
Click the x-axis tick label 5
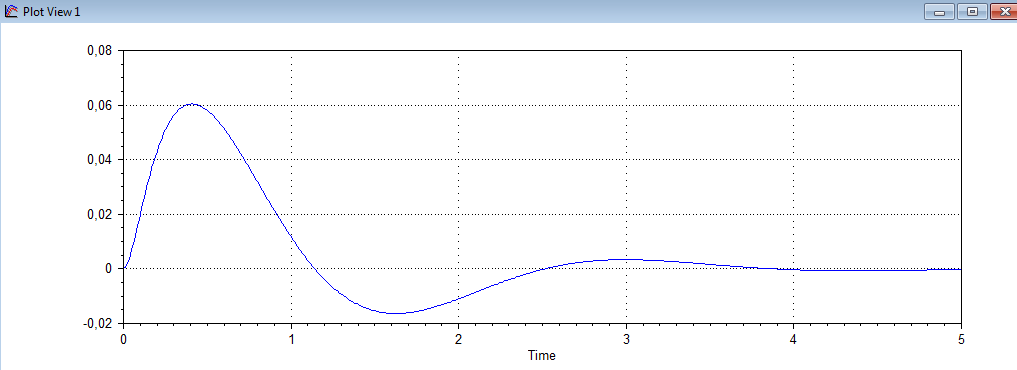click(961, 339)
